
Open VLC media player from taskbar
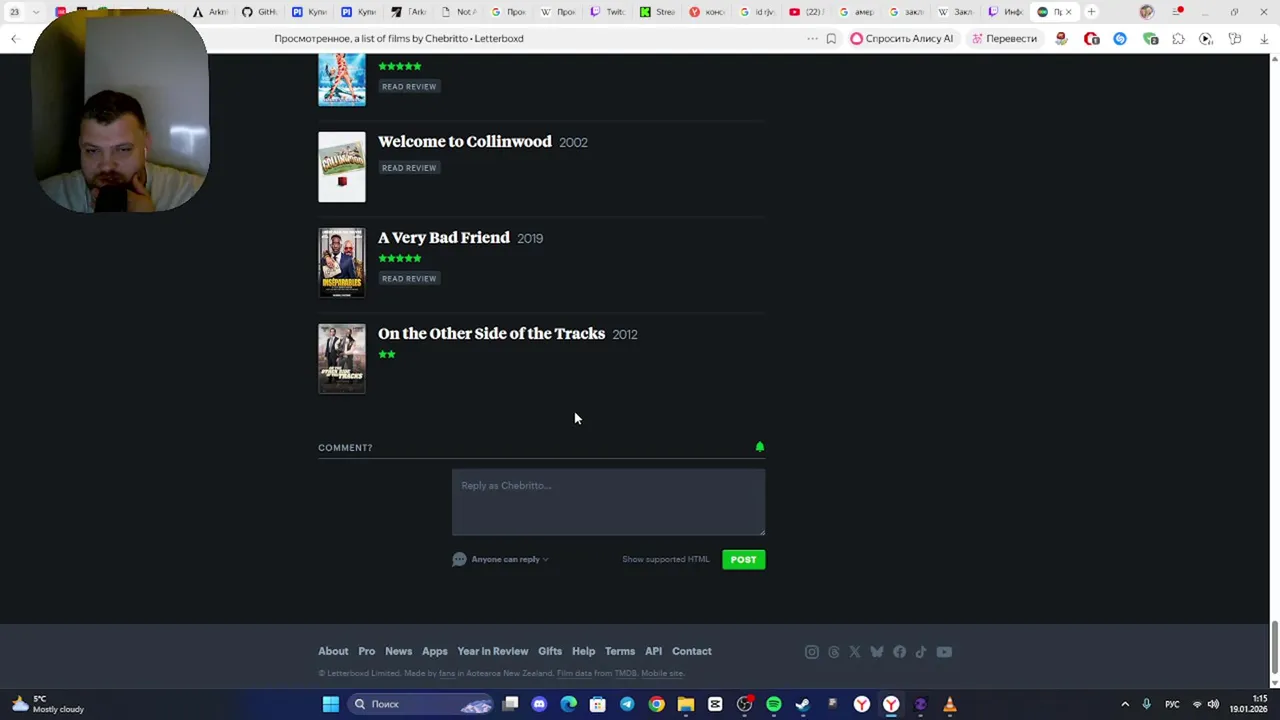pos(949,704)
